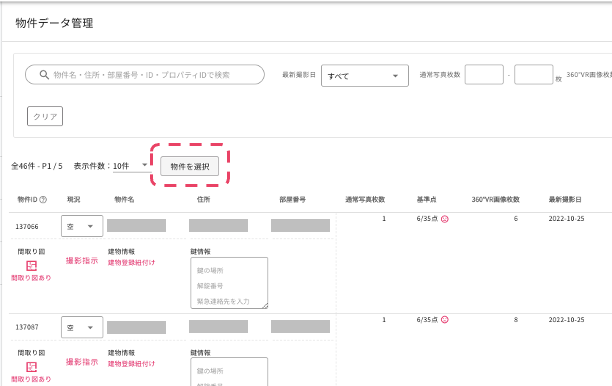The image size is (612, 386).
Task: Focus the property name search field
Action: click(145, 75)
